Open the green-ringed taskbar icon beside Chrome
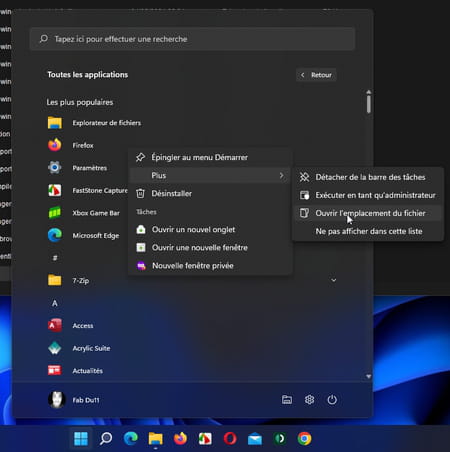This screenshot has width=450, height=452. 280,439
